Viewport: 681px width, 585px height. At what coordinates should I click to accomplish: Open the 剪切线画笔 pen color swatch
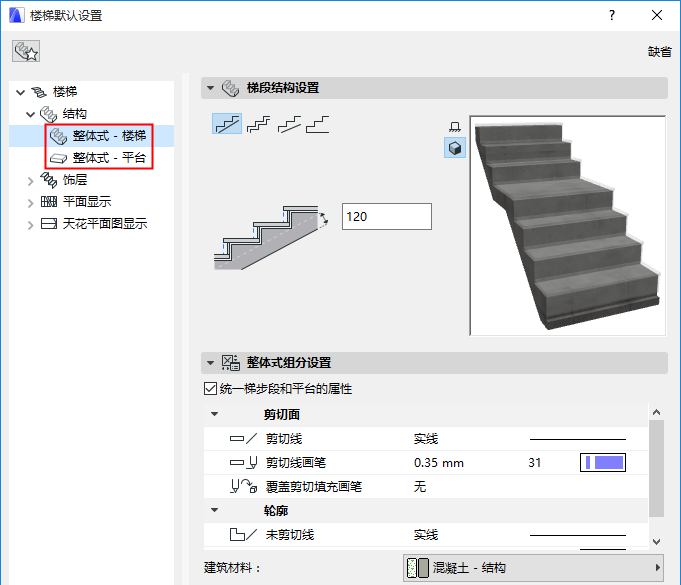click(603, 463)
